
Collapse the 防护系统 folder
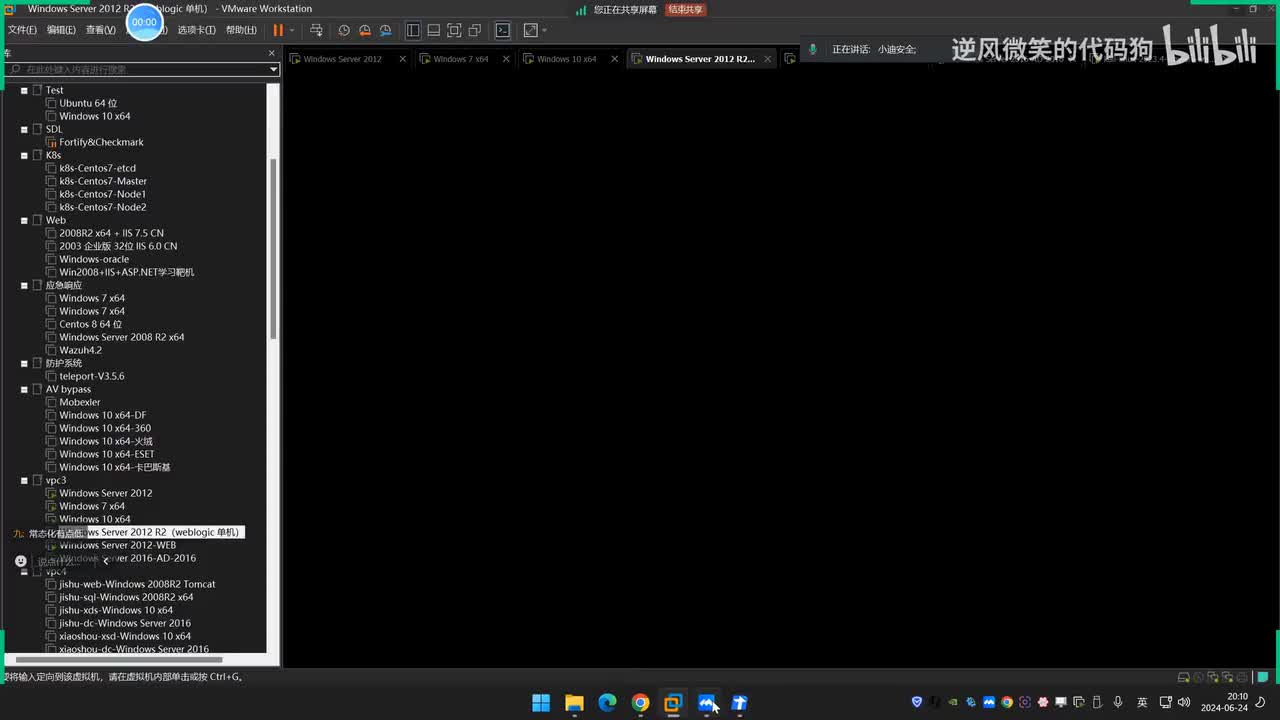click(x=24, y=363)
